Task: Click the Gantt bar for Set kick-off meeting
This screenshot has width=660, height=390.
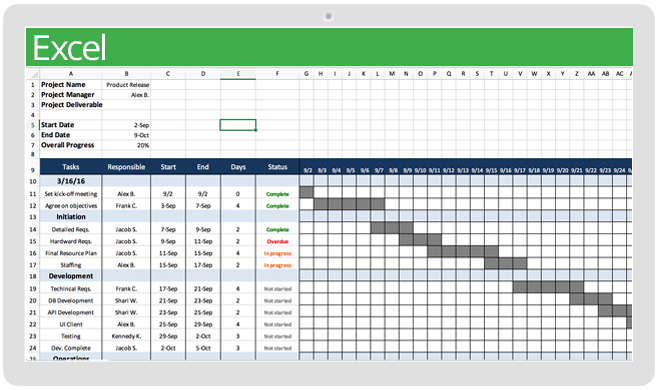Action: coord(307,192)
